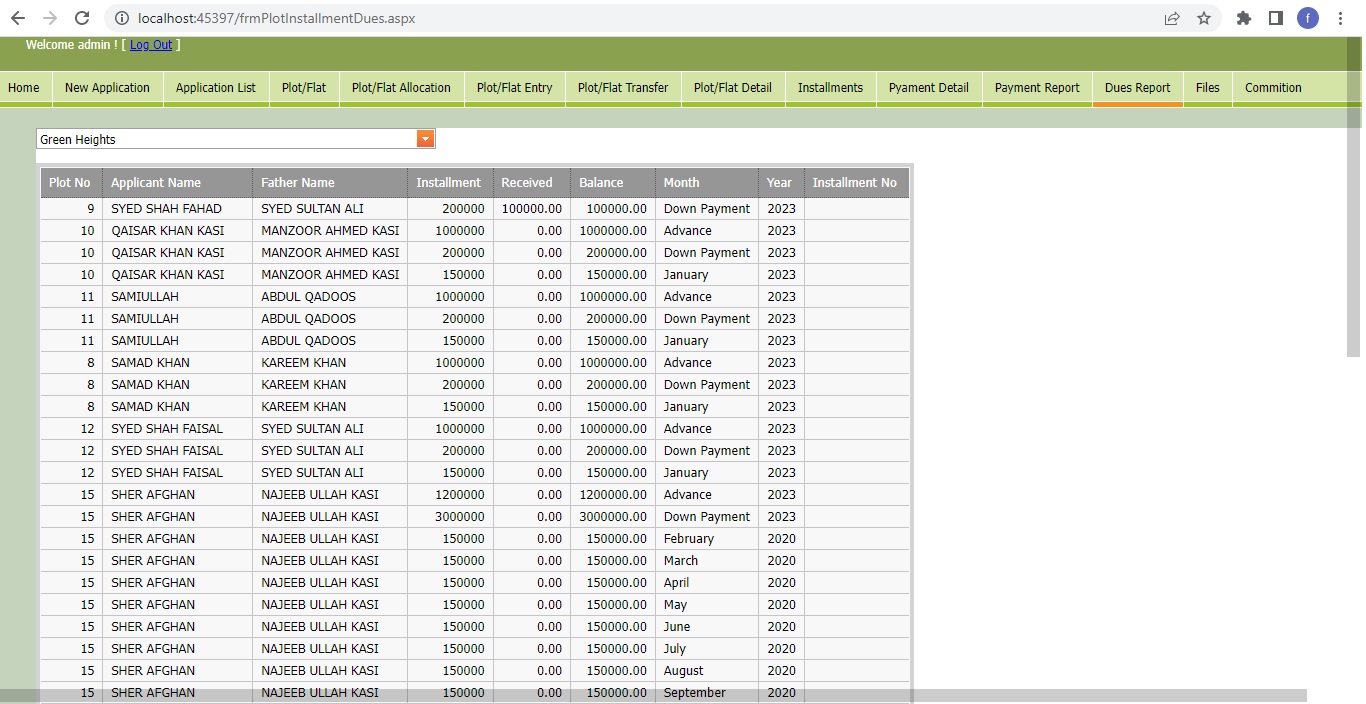
Task: Select the Commition menu item
Action: click(1273, 88)
